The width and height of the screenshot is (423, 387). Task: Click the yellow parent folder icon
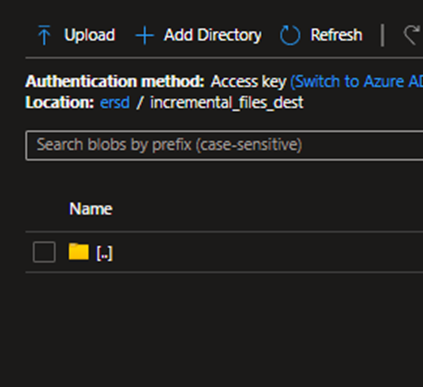[79, 252]
